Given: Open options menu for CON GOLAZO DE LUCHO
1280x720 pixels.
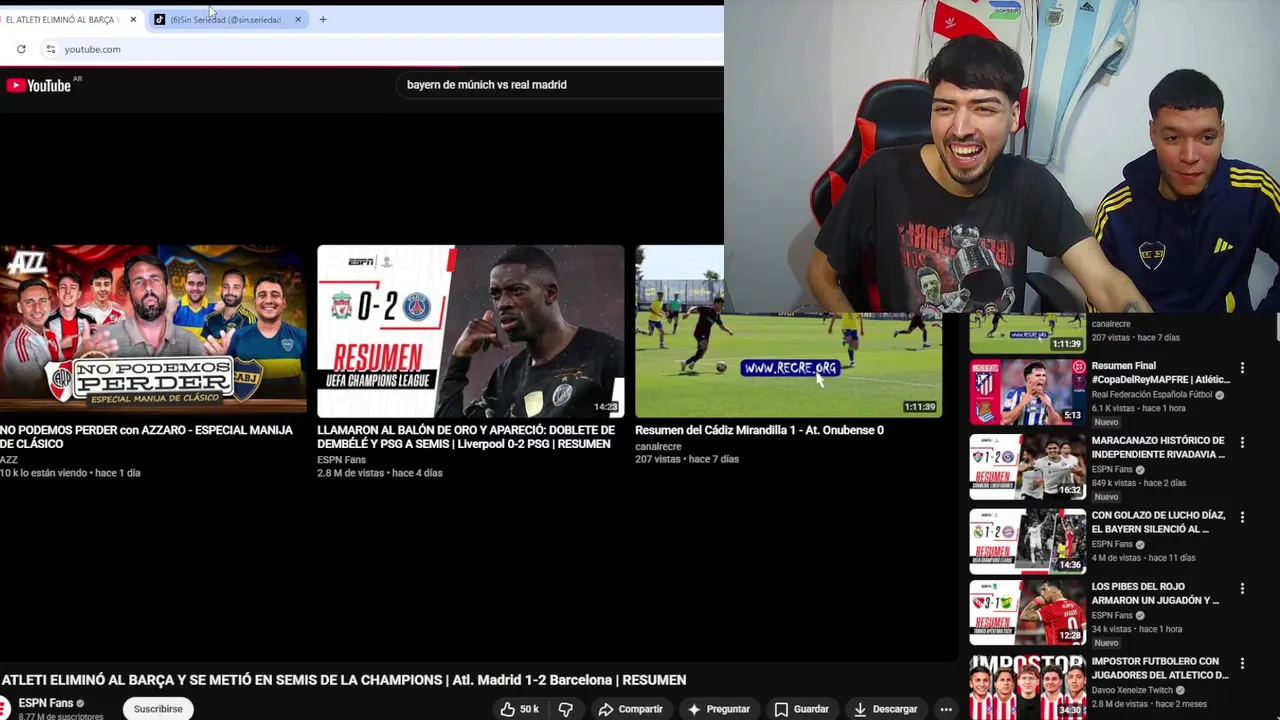Looking at the screenshot, I should 1242,516.
